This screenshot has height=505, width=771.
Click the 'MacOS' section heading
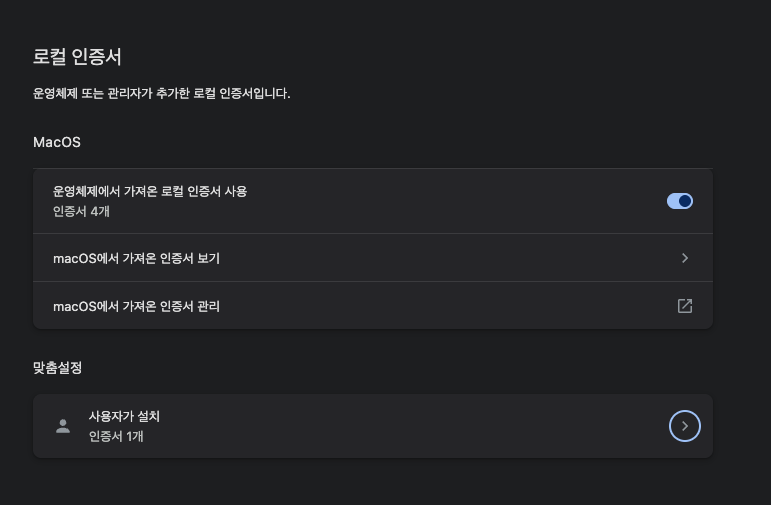click(x=56, y=142)
